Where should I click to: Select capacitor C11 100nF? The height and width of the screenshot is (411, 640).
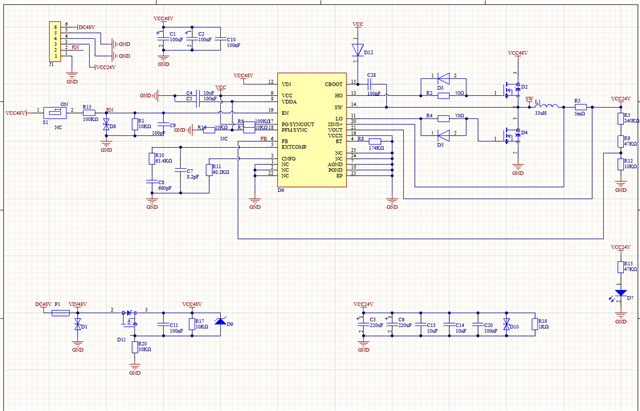[x=163, y=324]
